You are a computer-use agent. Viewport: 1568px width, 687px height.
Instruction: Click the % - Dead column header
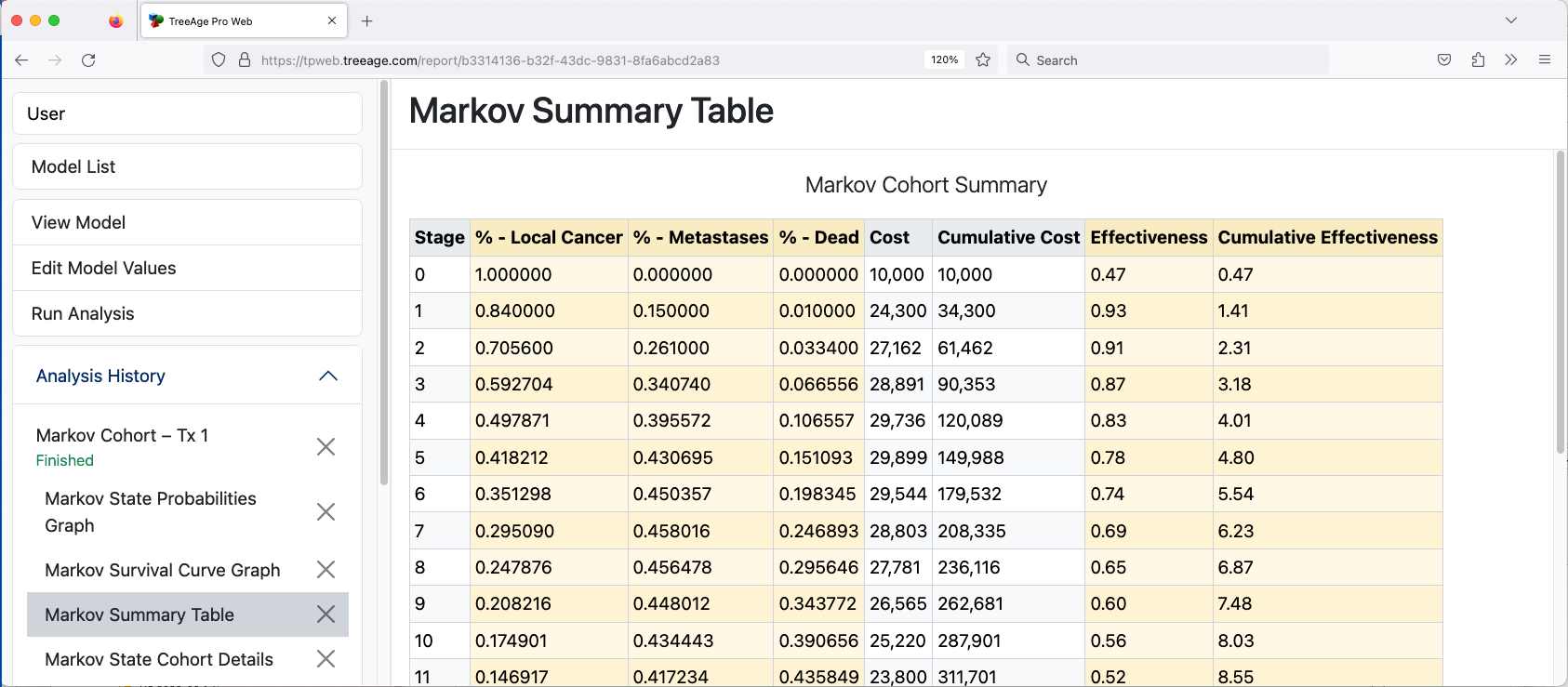(818, 237)
